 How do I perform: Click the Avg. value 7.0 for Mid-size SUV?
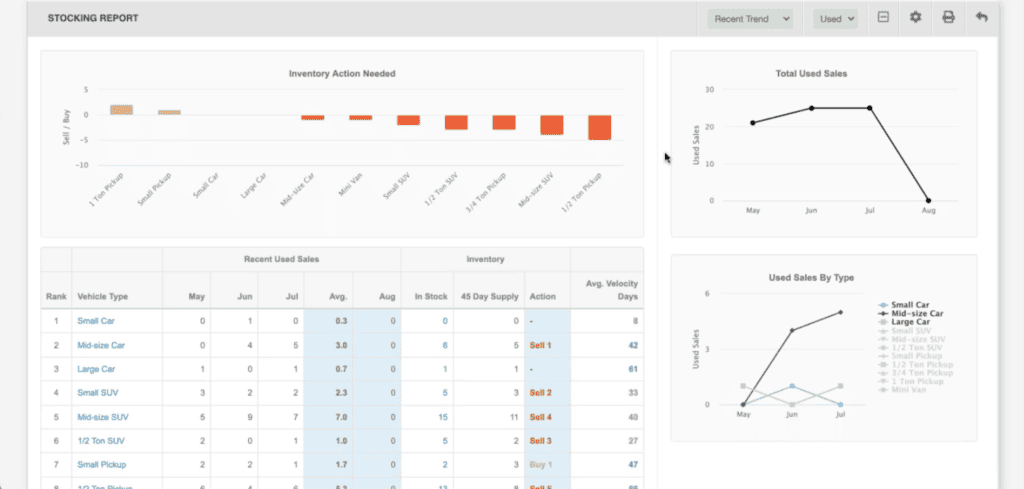341,417
